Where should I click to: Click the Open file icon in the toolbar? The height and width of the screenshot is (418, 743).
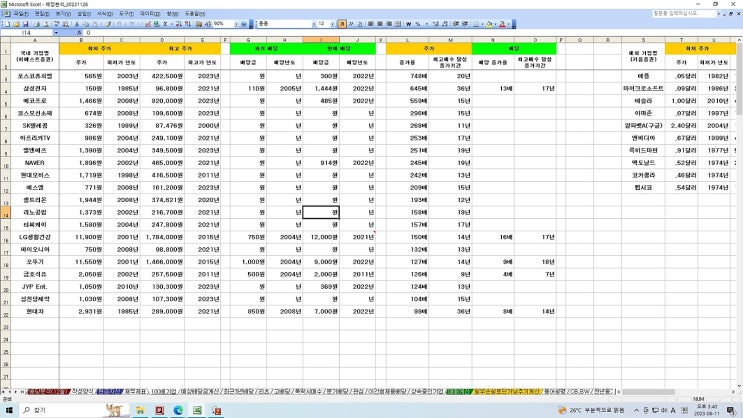point(16,24)
